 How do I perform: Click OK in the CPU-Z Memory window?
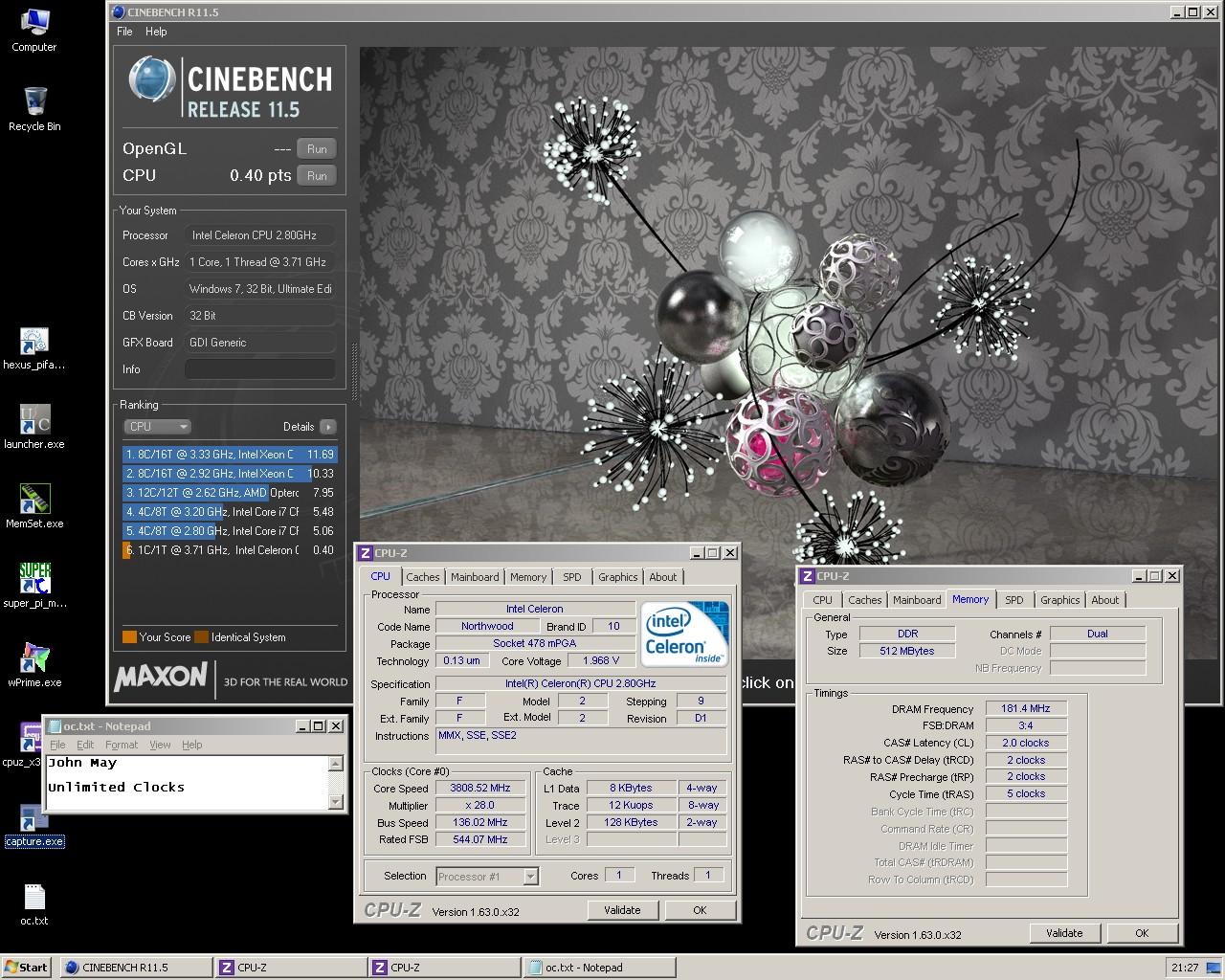click(1142, 933)
